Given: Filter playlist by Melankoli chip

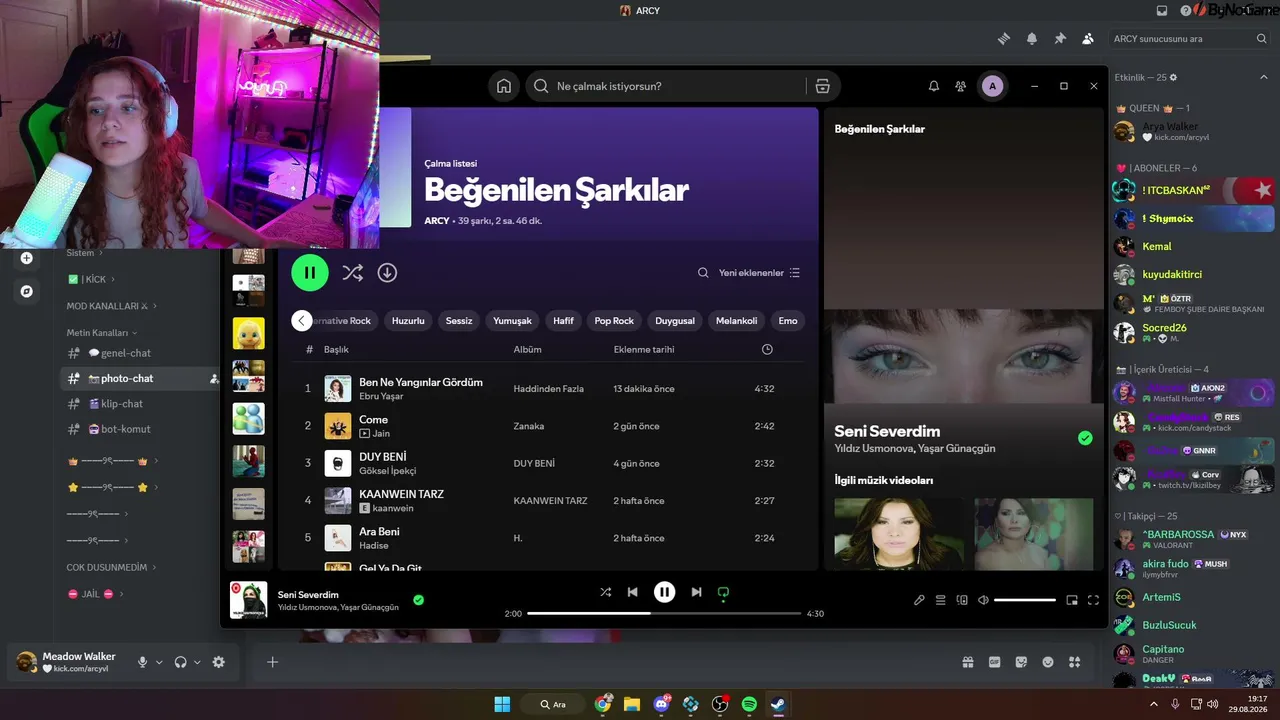Looking at the screenshot, I should pos(737,321).
